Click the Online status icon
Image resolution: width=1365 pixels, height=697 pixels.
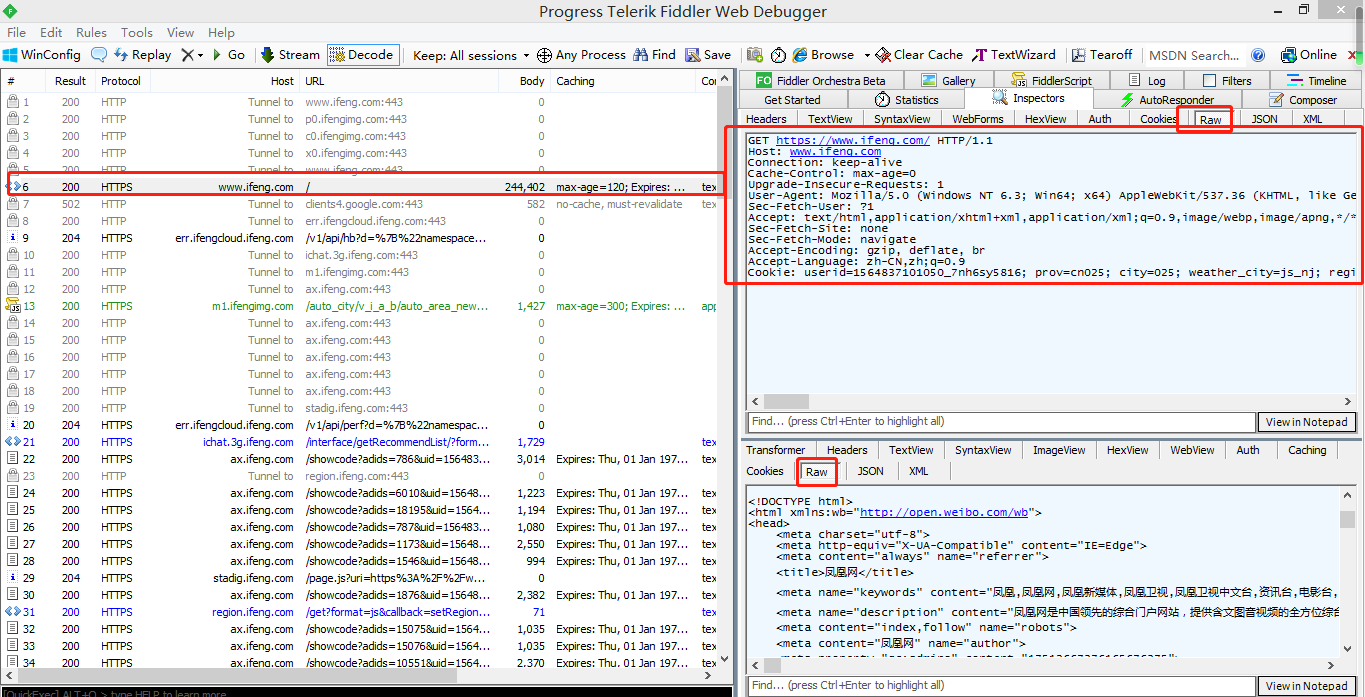(x=1287, y=55)
